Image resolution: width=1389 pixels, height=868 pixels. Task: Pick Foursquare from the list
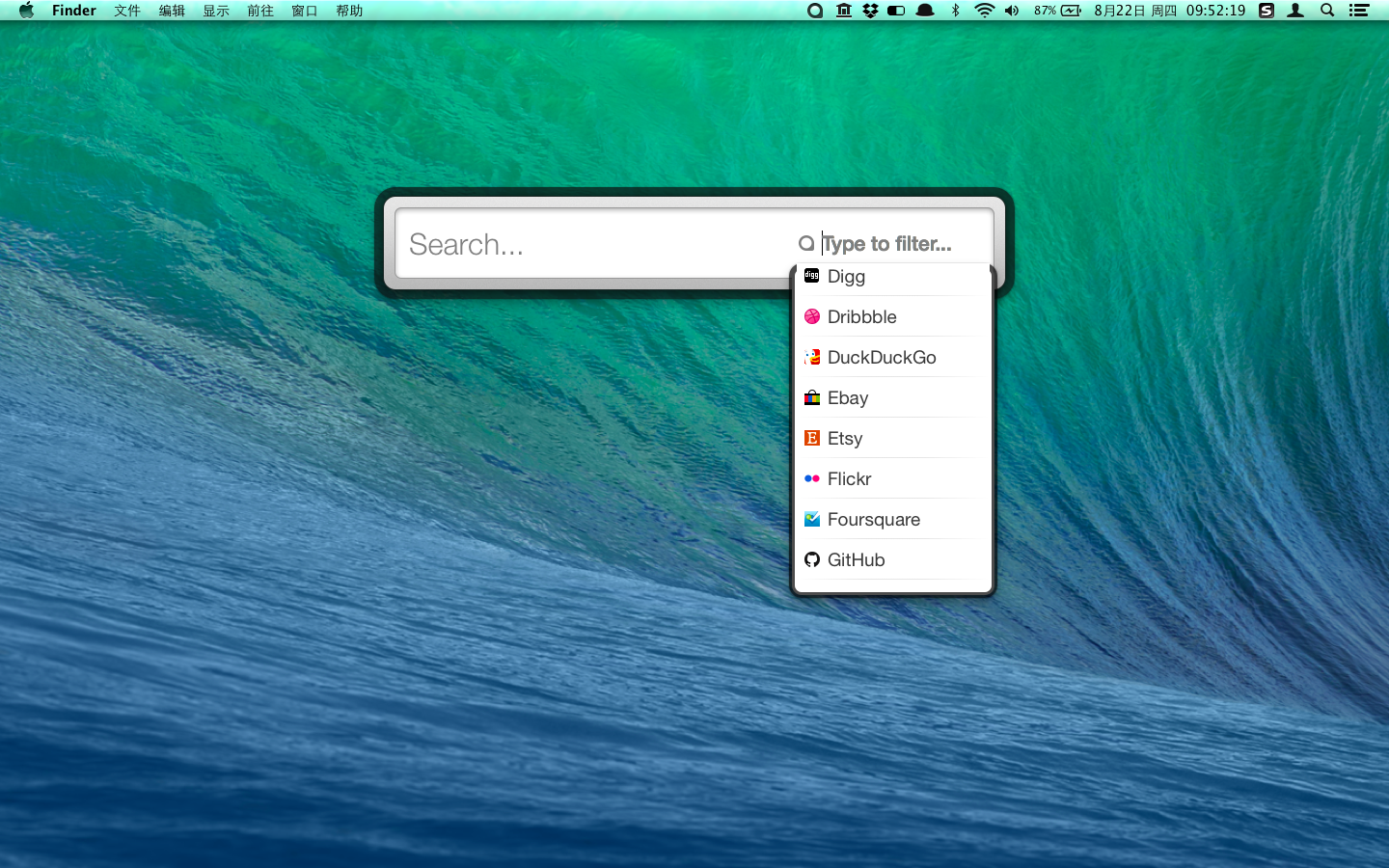(x=892, y=519)
